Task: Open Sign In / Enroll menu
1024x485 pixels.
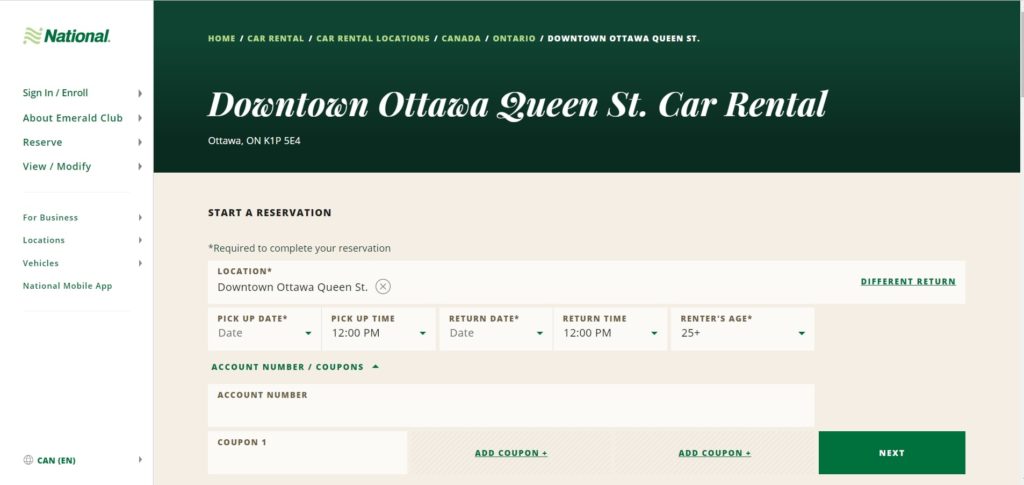Action: pyautogui.click(x=56, y=93)
